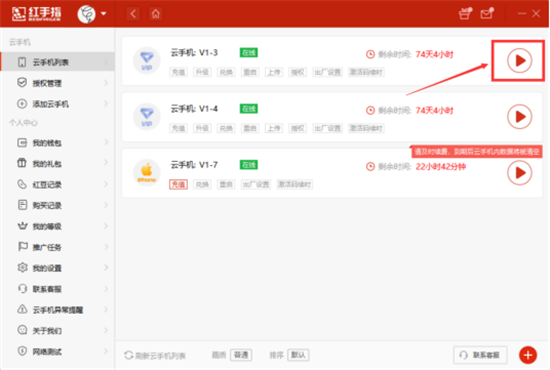This screenshot has width=550, height=370.
Task: Click 重启 for cloud phone V1-7
Action: pyautogui.click(x=226, y=184)
